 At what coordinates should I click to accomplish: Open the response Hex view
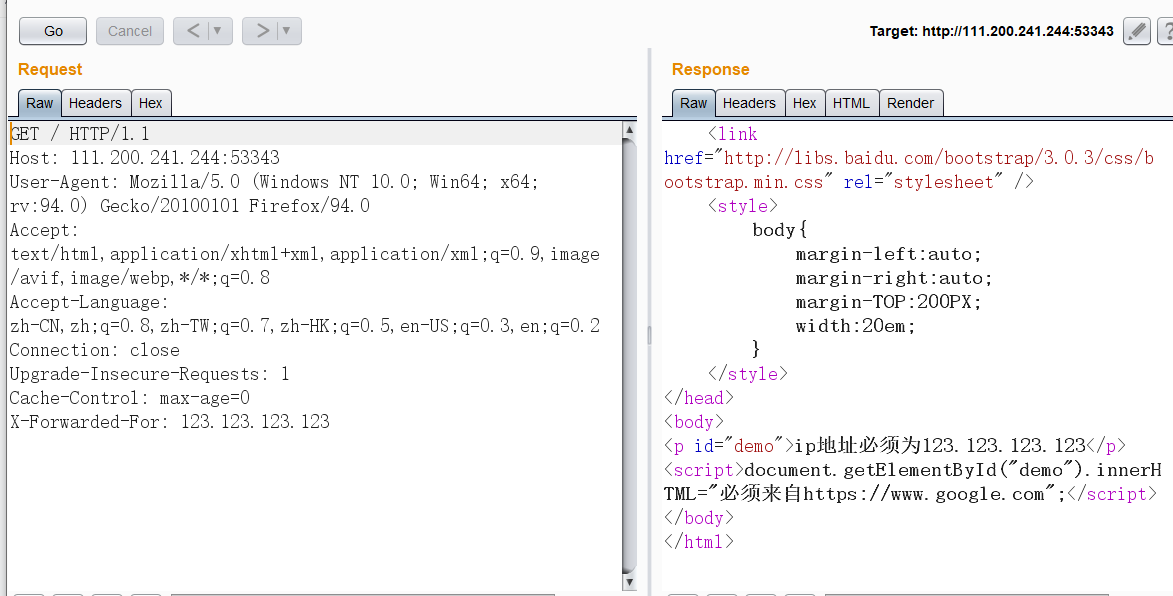(x=805, y=102)
